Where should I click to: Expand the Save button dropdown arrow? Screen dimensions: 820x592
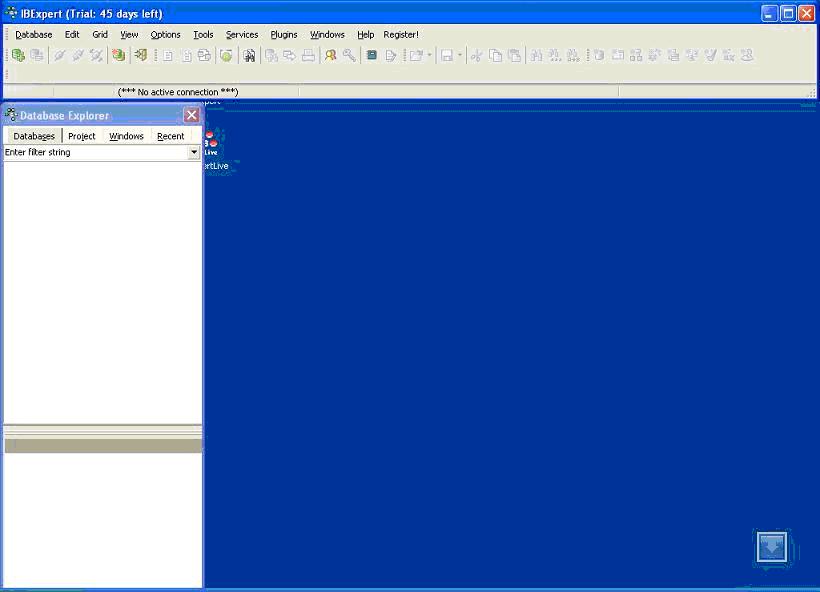click(460, 56)
